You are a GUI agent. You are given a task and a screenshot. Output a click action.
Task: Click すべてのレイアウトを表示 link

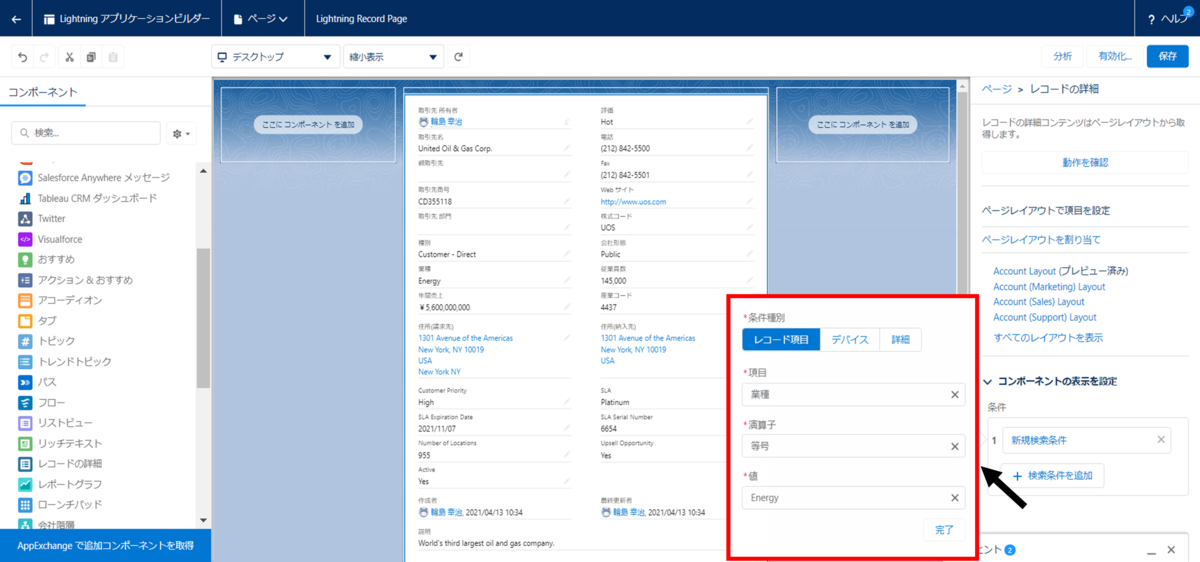[x=1048, y=337]
